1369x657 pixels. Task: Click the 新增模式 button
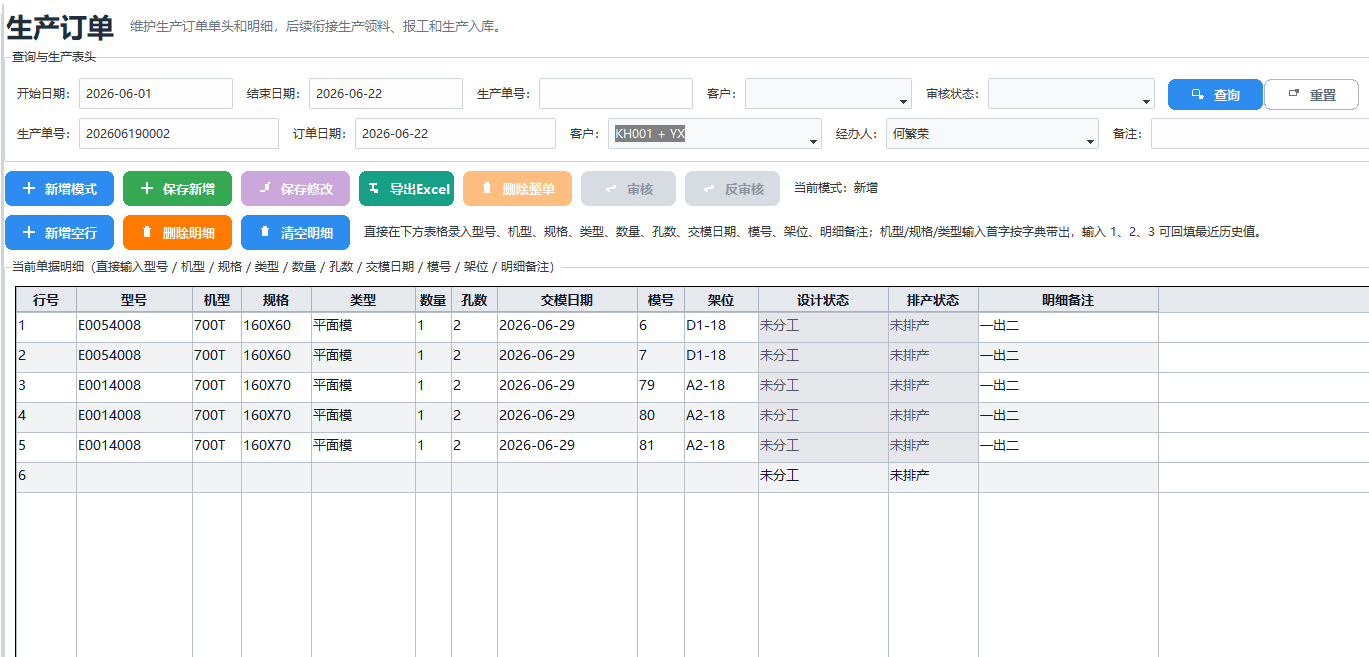tap(59, 188)
